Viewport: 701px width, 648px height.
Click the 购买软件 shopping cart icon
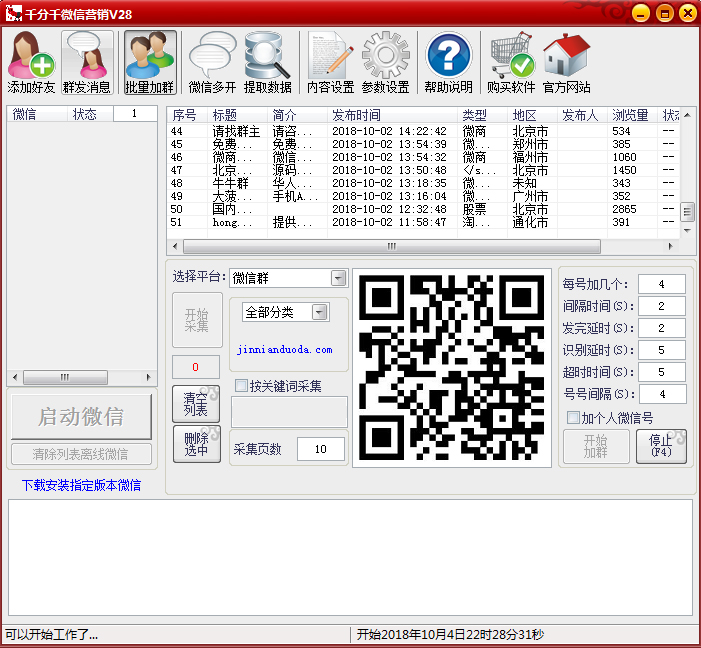click(511, 63)
